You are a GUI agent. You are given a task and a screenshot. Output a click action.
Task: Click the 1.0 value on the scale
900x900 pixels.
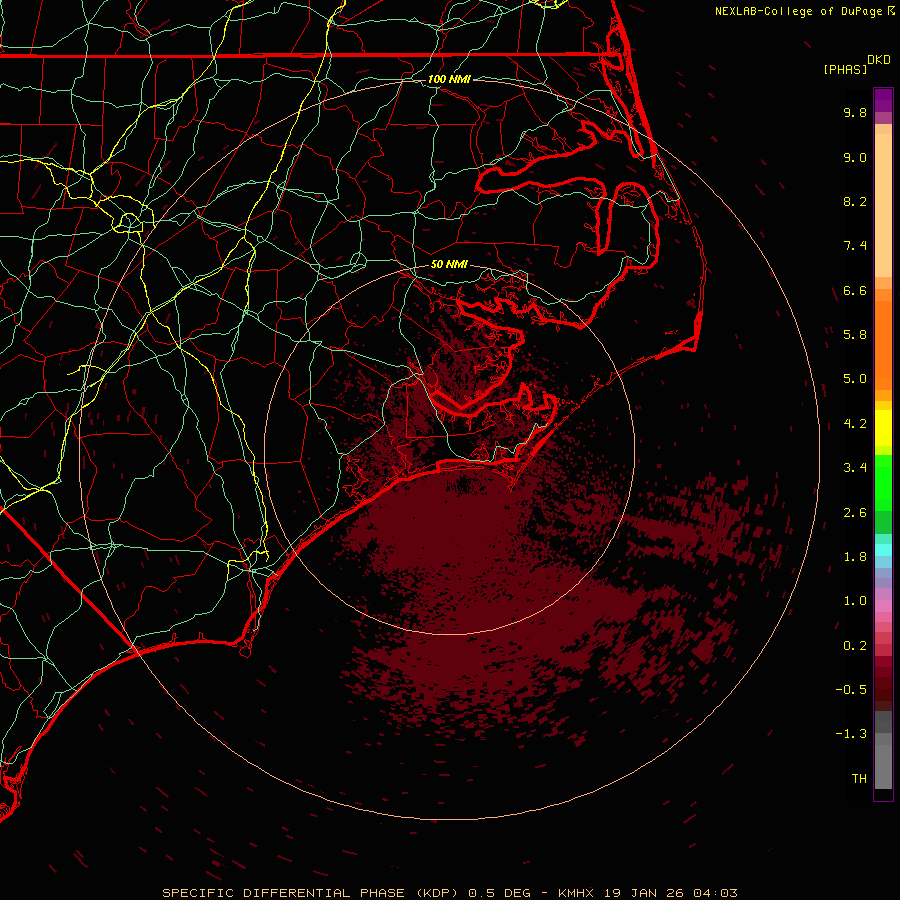[855, 601]
